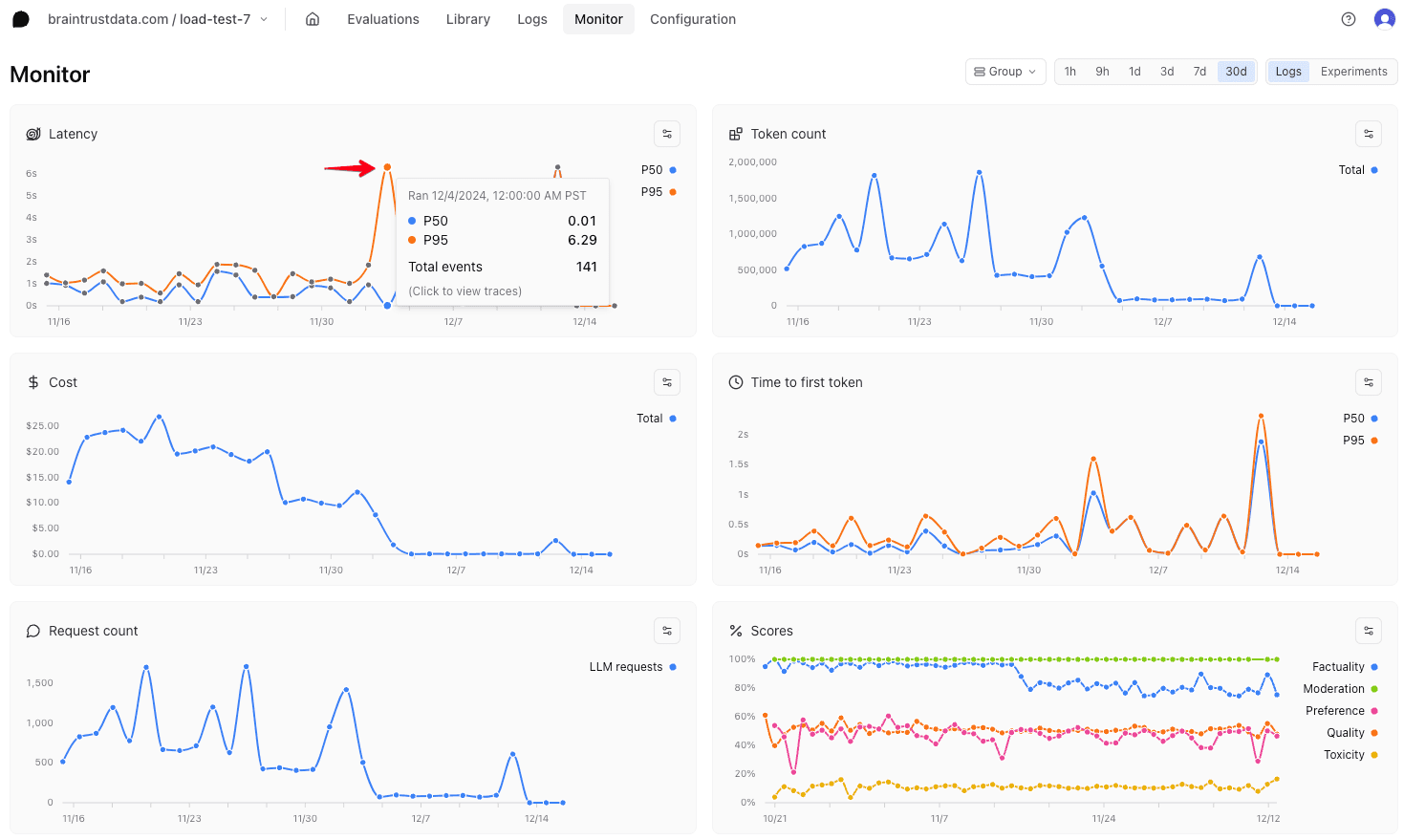The image size is (1404, 840).
Task: Expand the Group dropdown
Action: [x=1005, y=72]
